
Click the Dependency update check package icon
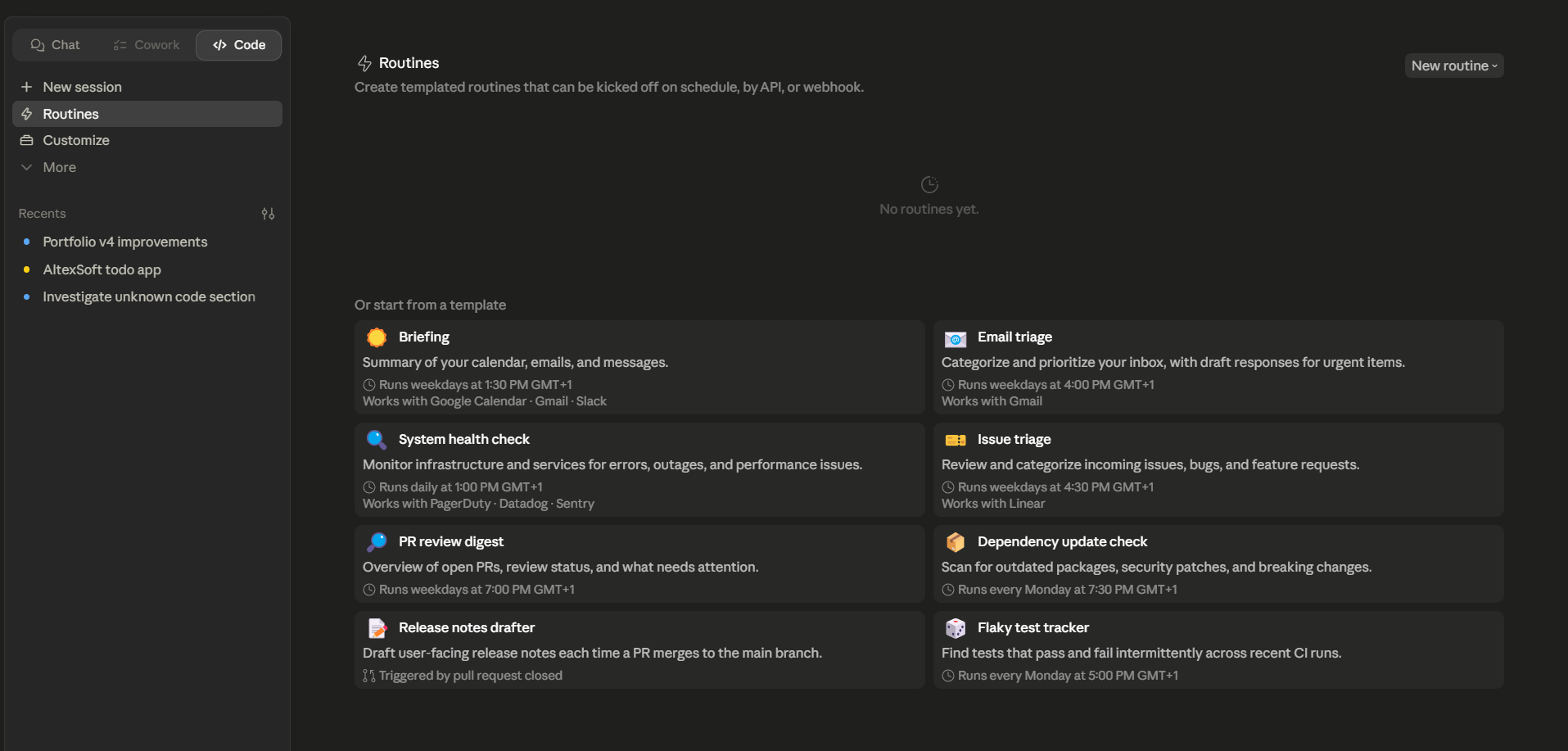[x=956, y=542]
